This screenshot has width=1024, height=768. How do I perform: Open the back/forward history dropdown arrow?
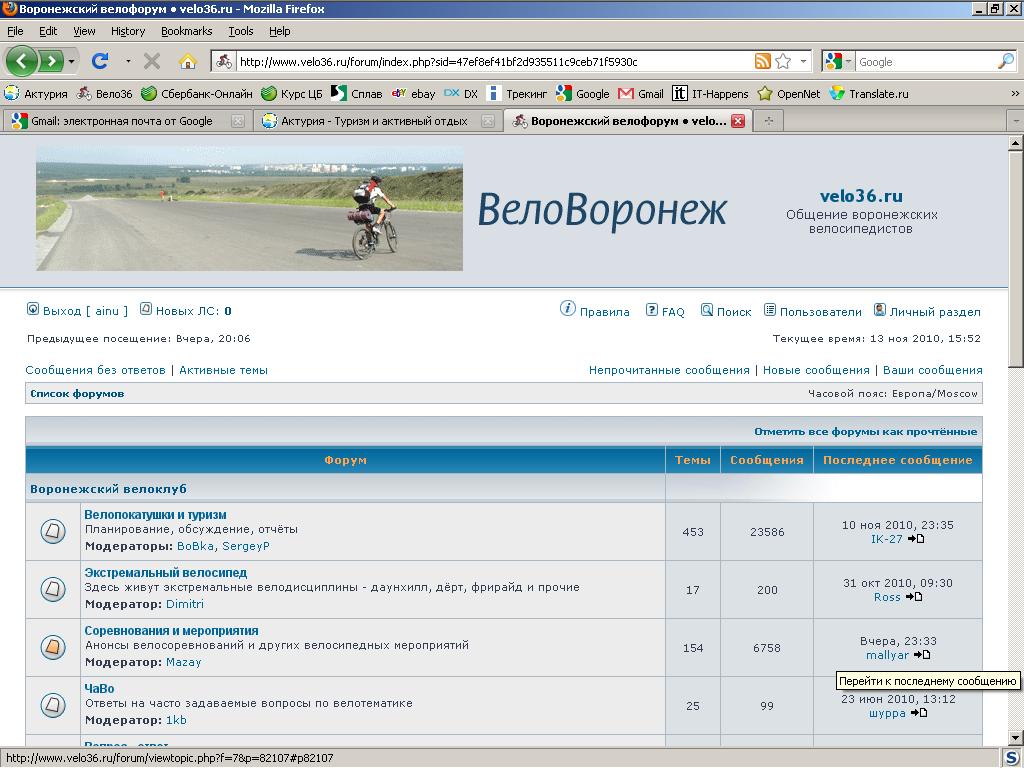72,62
